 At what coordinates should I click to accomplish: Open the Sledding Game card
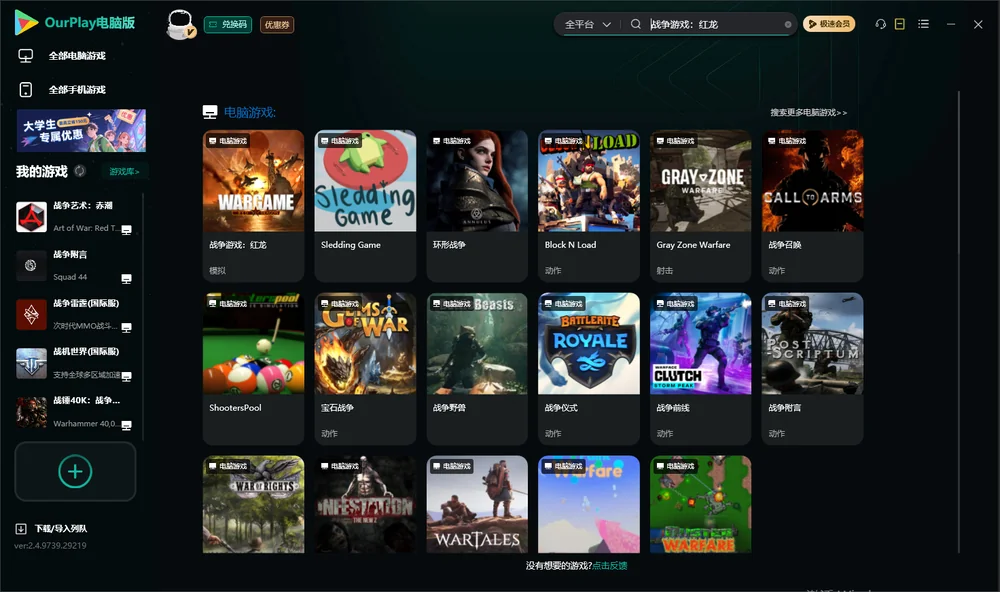pos(365,205)
